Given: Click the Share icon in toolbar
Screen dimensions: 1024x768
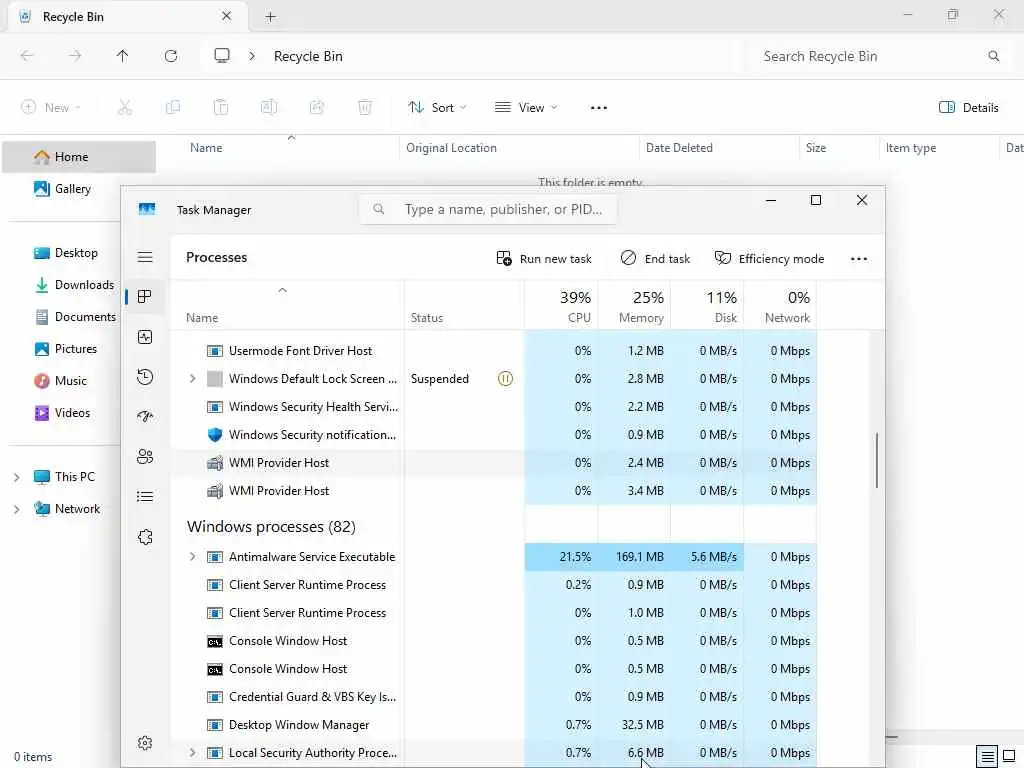Looking at the screenshot, I should [317, 108].
